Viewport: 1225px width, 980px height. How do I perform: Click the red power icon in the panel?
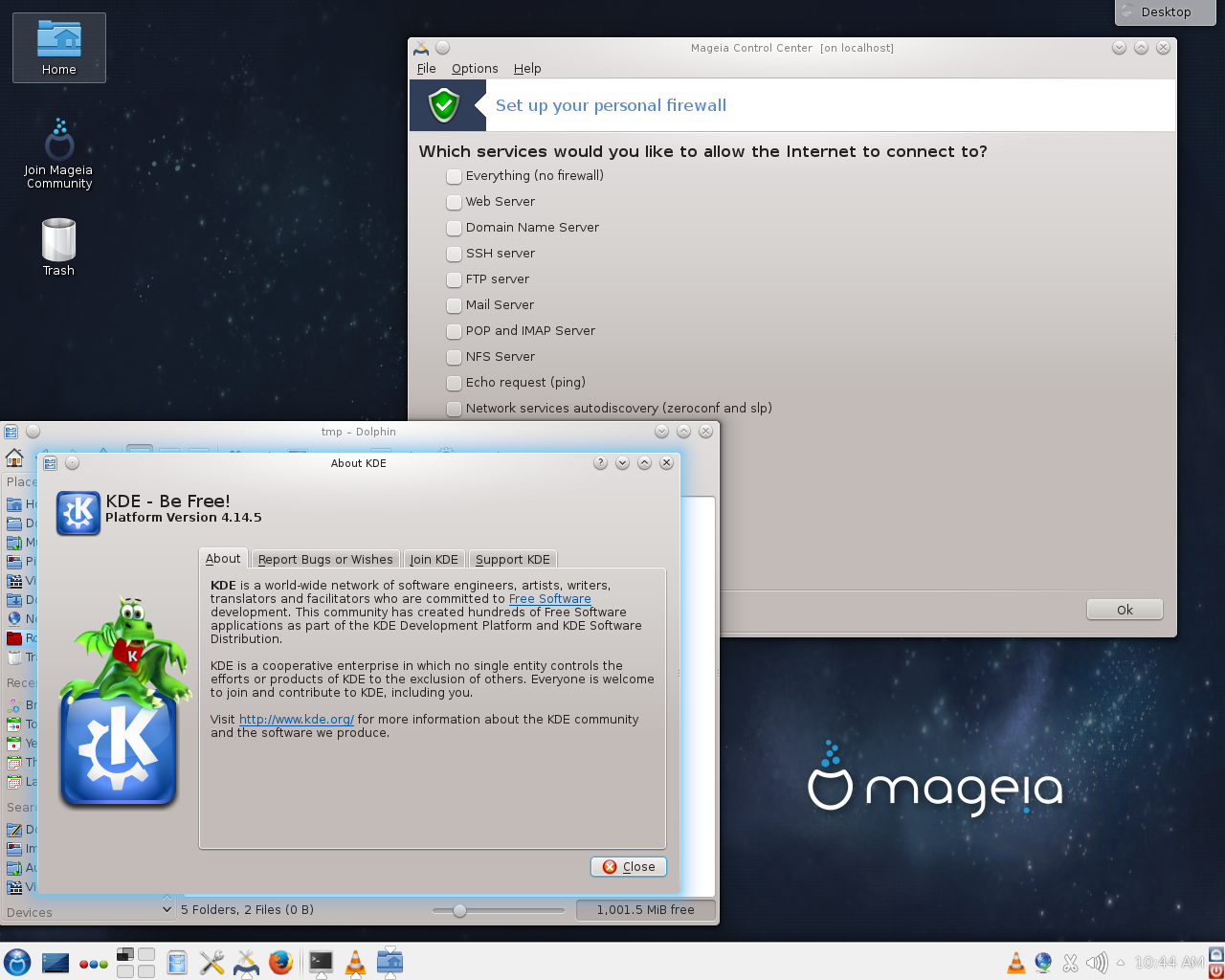1216,970
